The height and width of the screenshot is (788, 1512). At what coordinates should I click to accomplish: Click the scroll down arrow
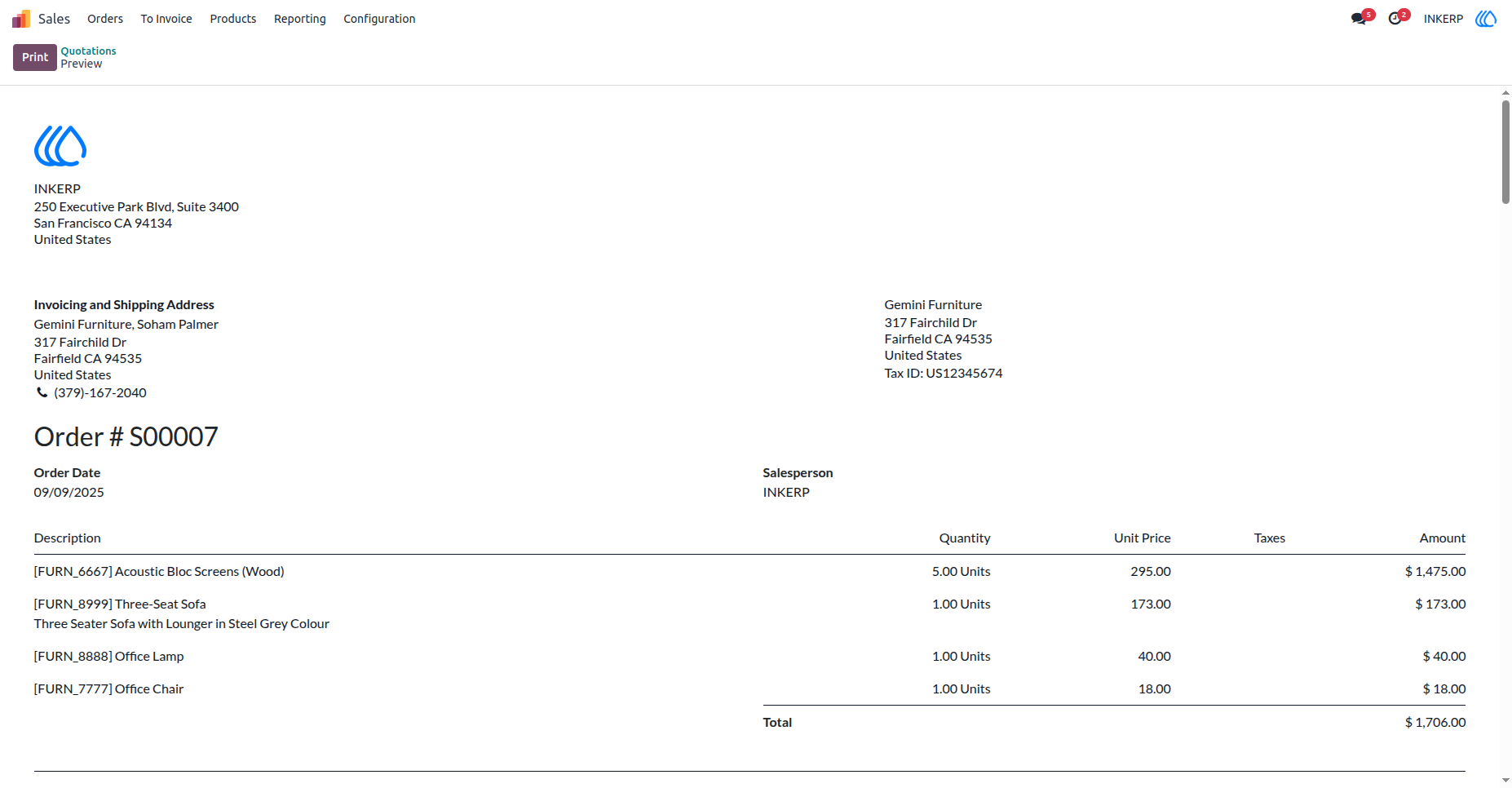1506,781
